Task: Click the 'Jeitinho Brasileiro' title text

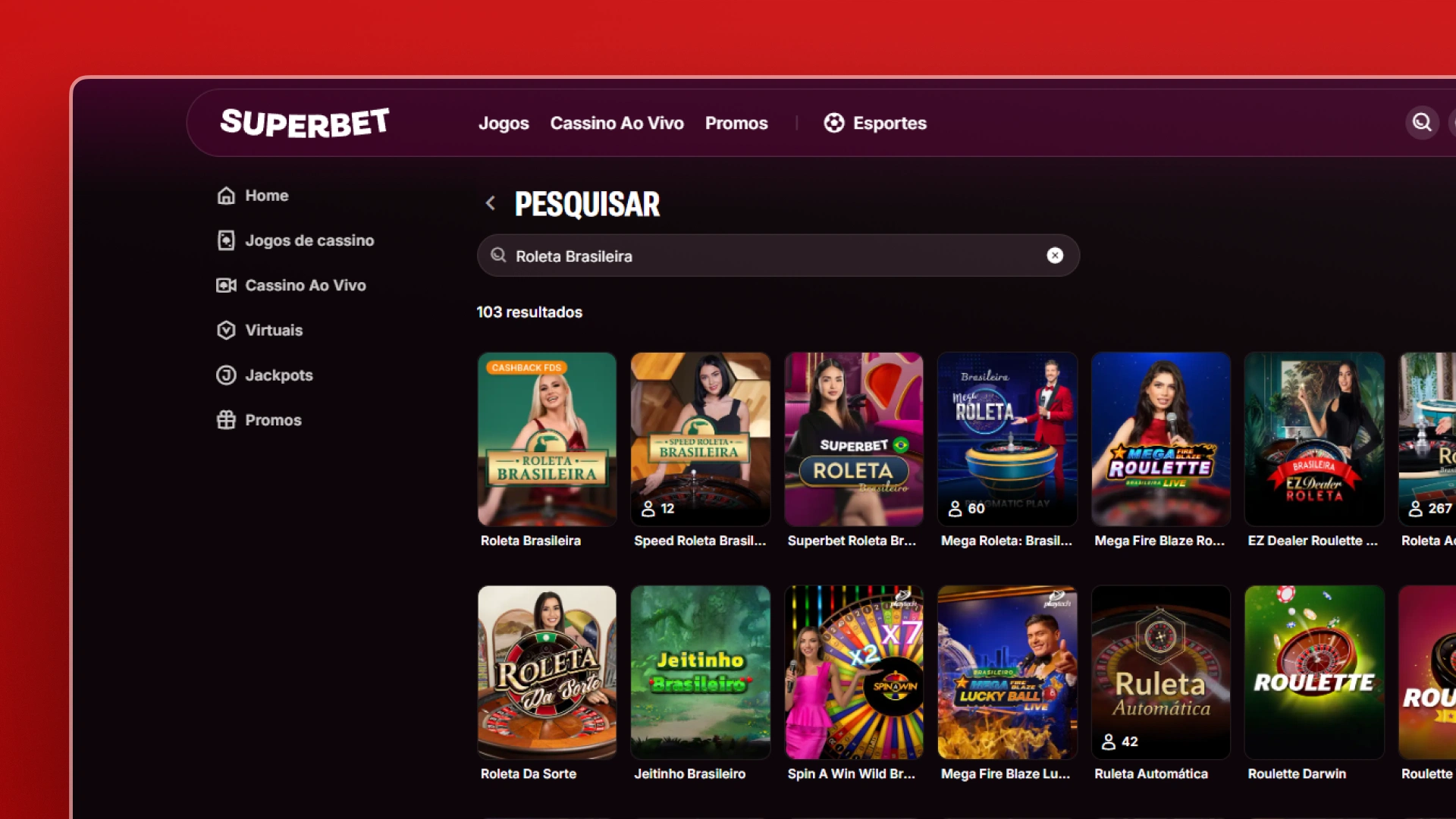Action: coord(689,774)
